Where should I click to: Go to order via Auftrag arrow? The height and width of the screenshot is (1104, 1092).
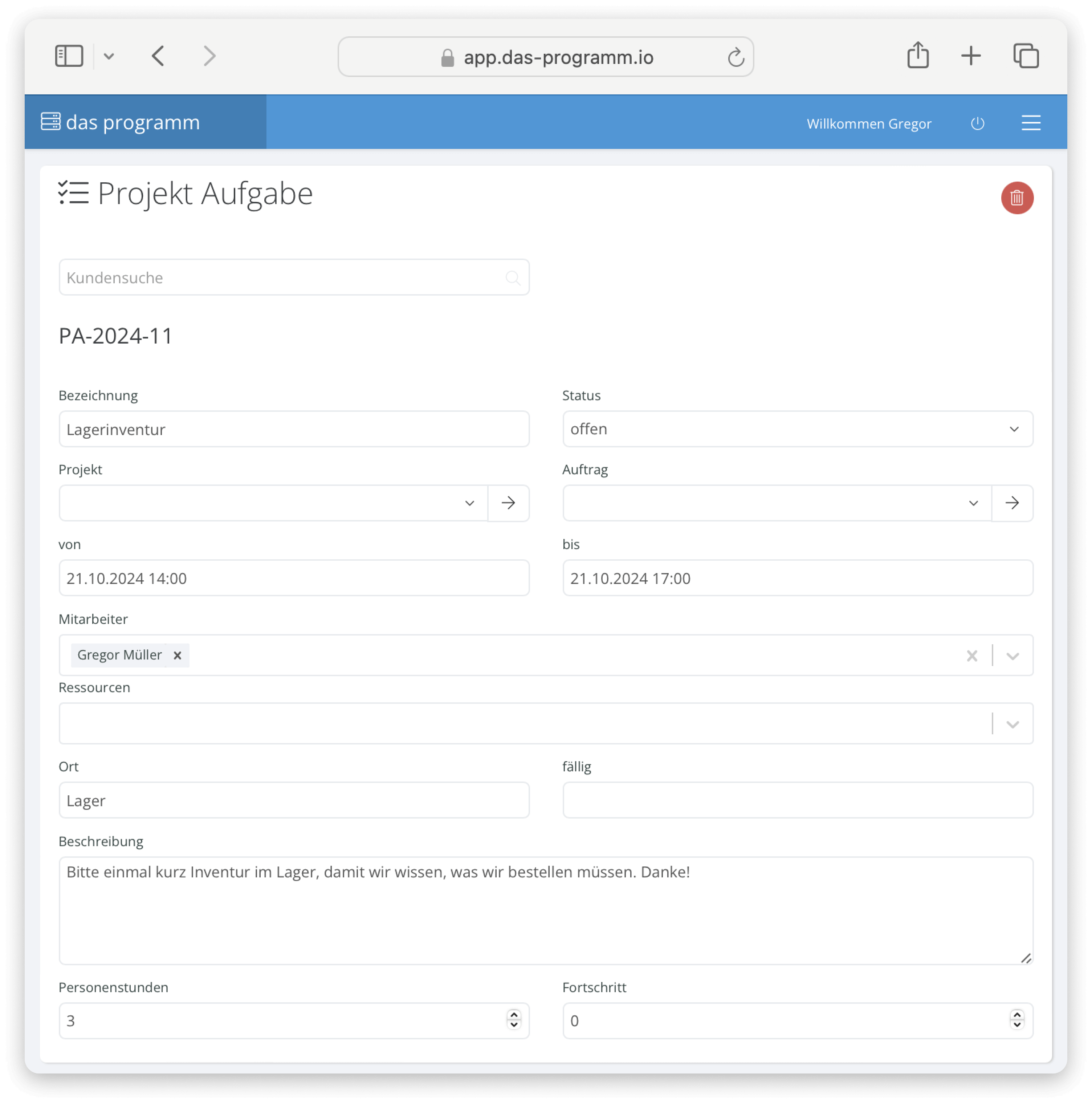tap(1012, 503)
